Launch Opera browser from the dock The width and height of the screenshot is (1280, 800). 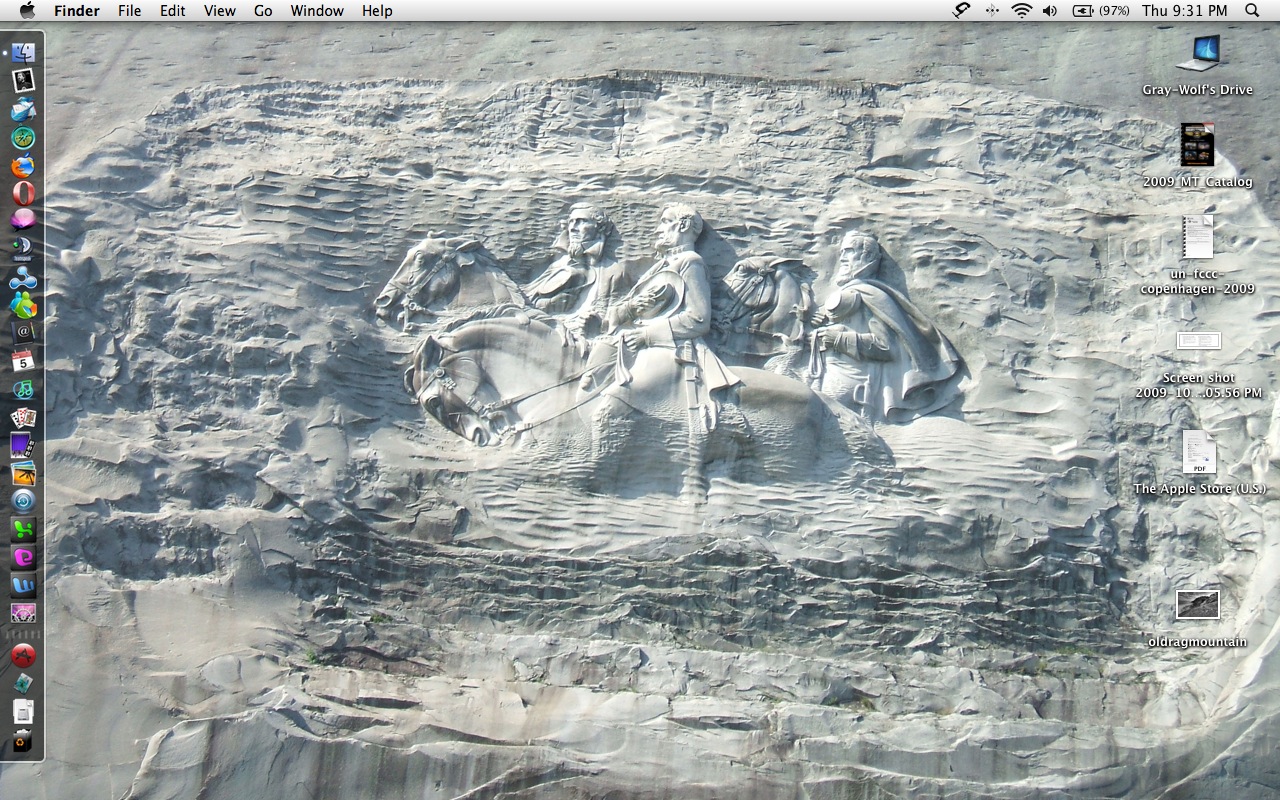click(x=23, y=193)
